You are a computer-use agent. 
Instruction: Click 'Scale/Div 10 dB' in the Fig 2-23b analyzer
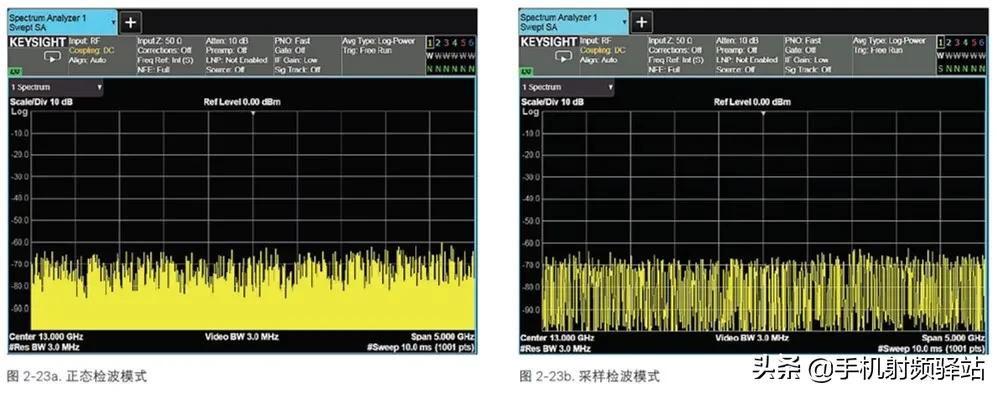[553, 102]
